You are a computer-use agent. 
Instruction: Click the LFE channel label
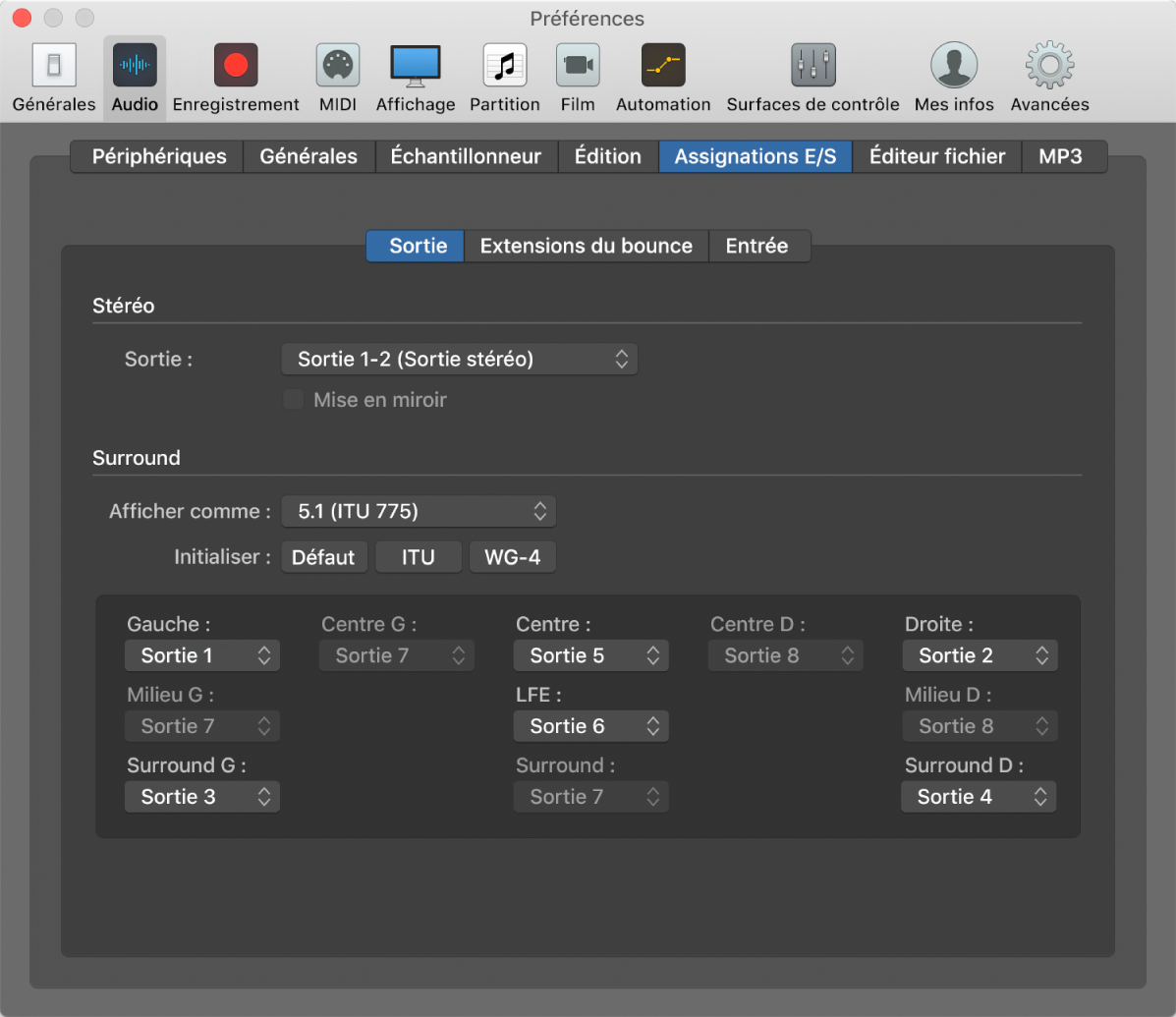tap(538, 695)
